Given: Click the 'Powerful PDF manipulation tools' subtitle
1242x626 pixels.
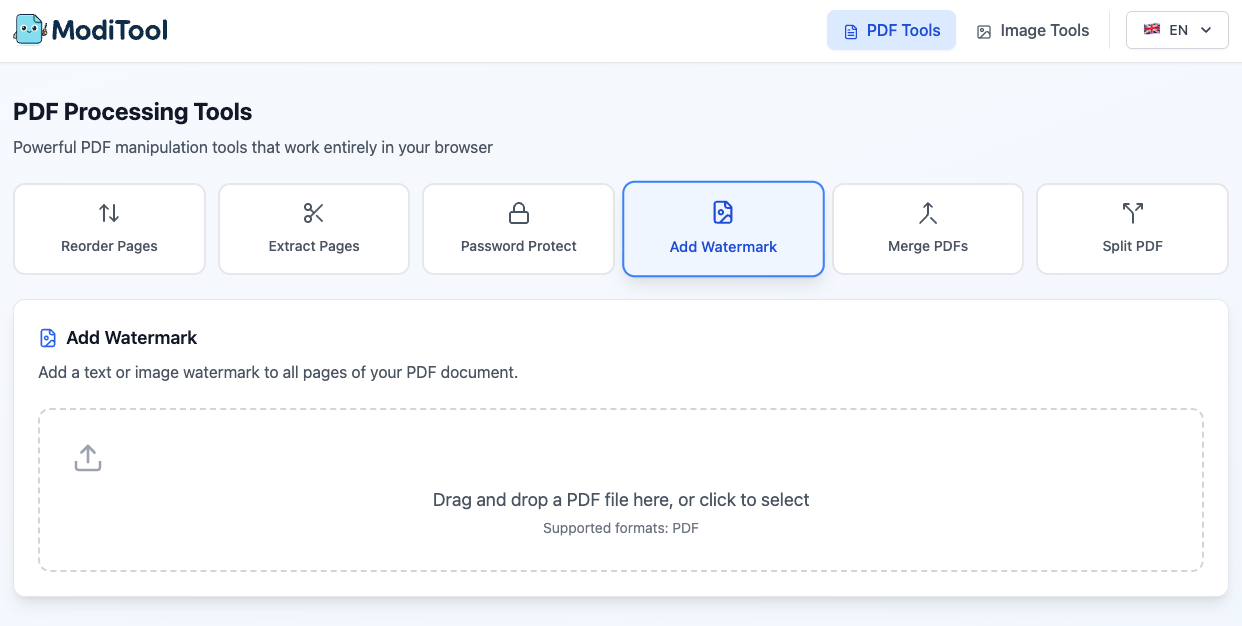Looking at the screenshot, I should 253,147.
